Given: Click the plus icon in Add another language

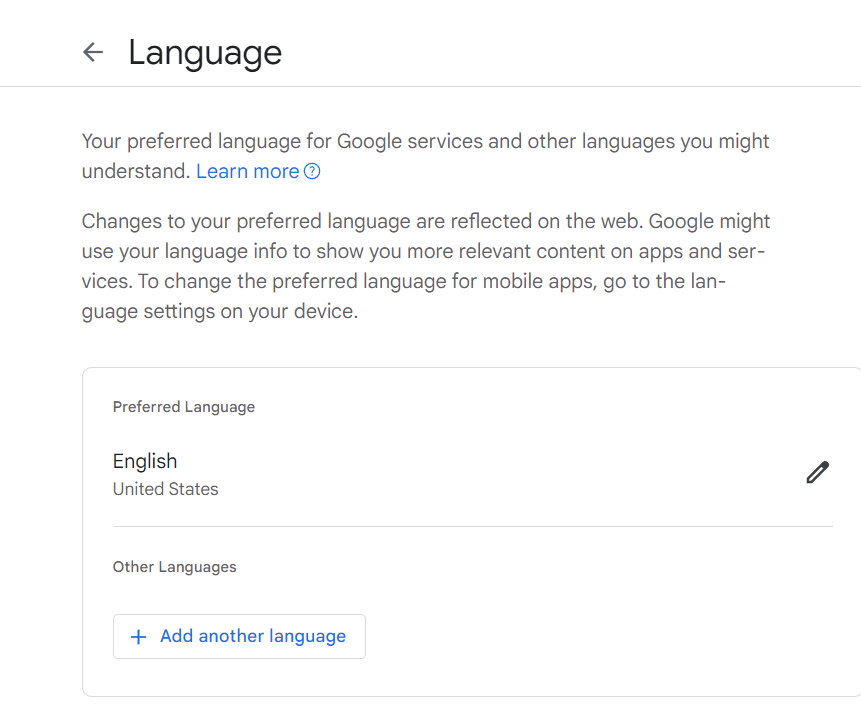Looking at the screenshot, I should [x=138, y=637].
